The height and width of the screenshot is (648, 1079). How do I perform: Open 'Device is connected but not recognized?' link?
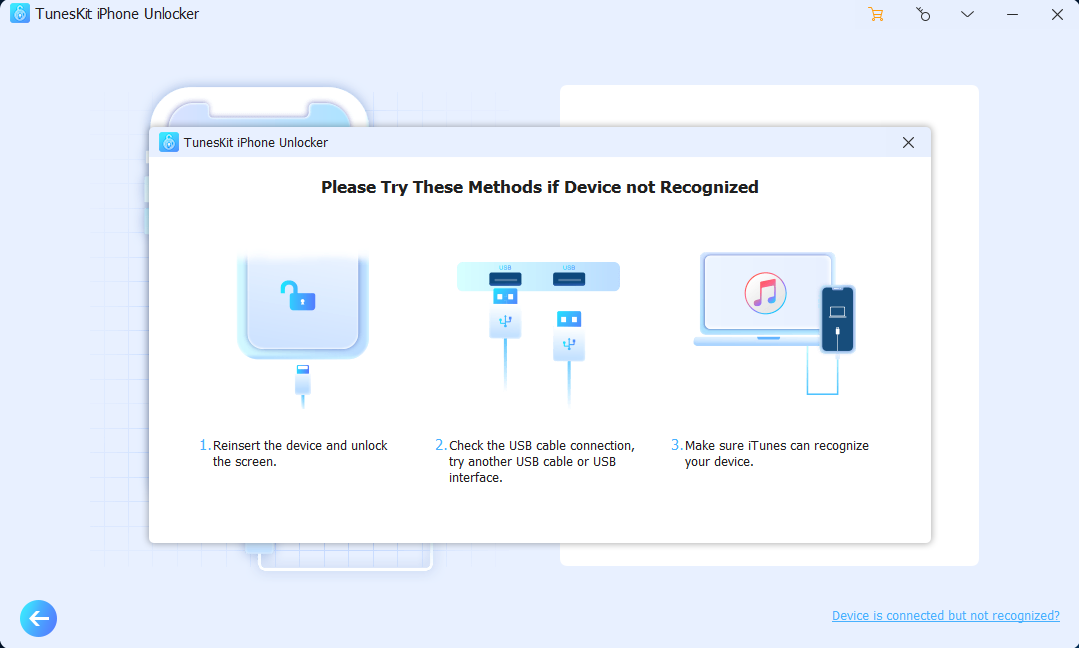pos(946,616)
